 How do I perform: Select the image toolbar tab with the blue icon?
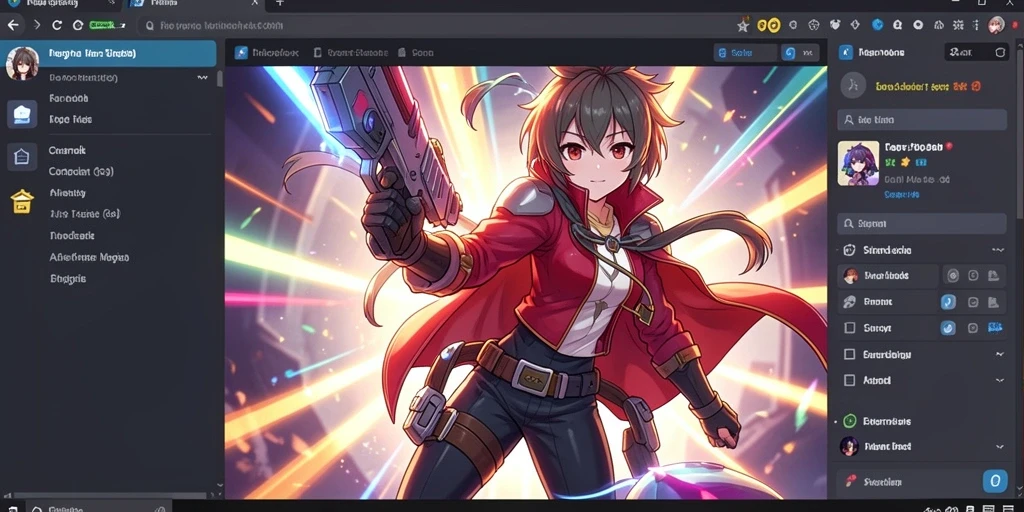coord(266,53)
